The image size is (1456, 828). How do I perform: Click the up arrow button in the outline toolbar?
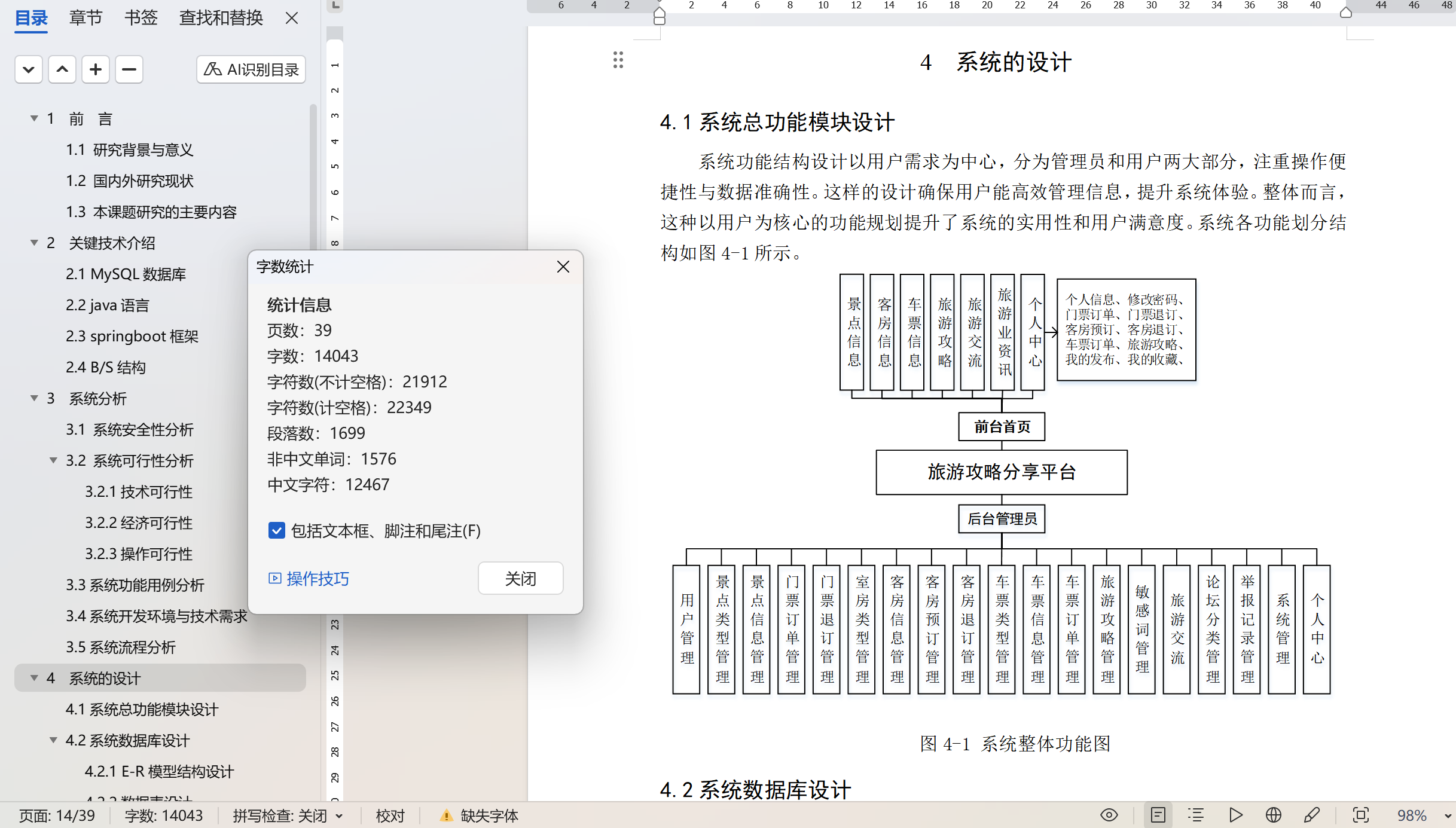tap(62, 69)
